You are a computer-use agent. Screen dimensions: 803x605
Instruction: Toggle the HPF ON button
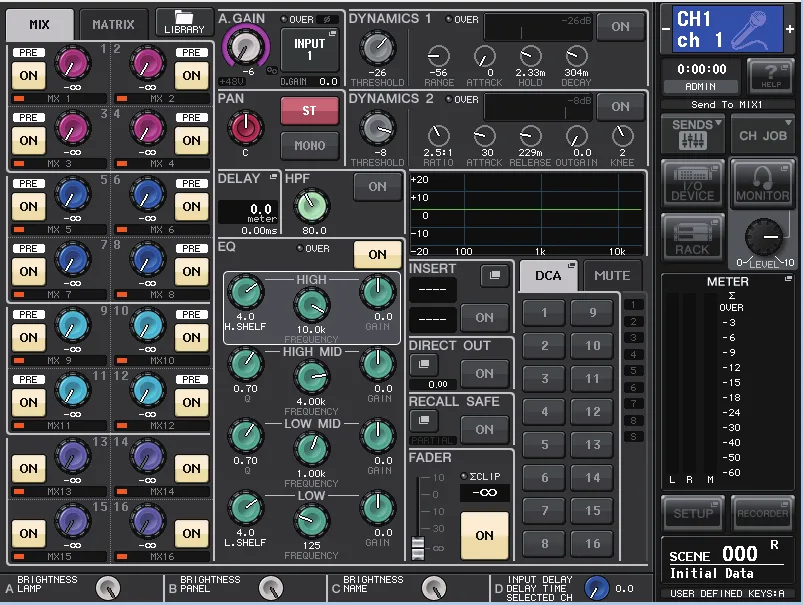point(377,186)
